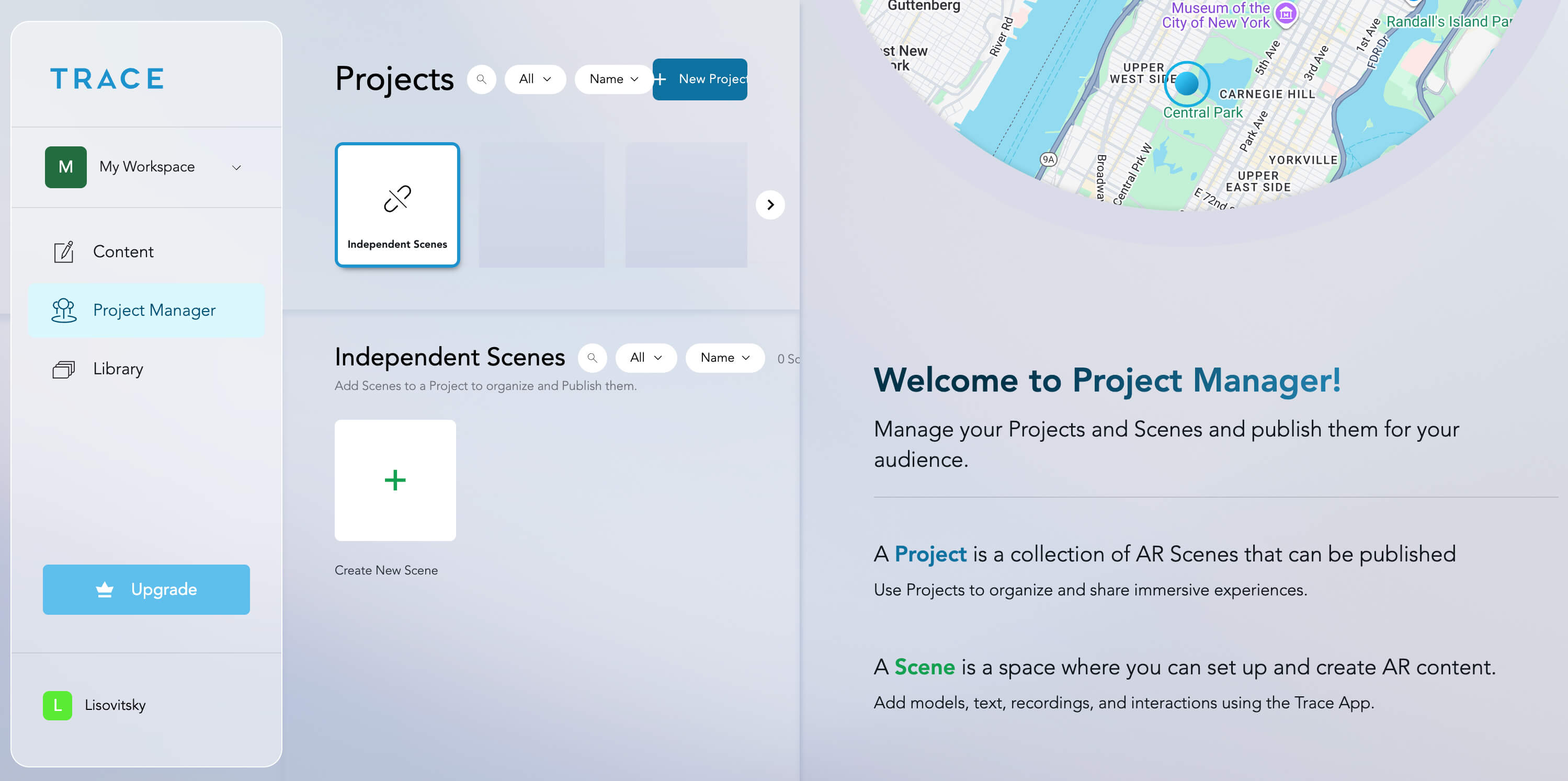The height and width of the screenshot is (781, 1568).
Task: Open the Projects All filter dropdown
Action: click(535, 79)
